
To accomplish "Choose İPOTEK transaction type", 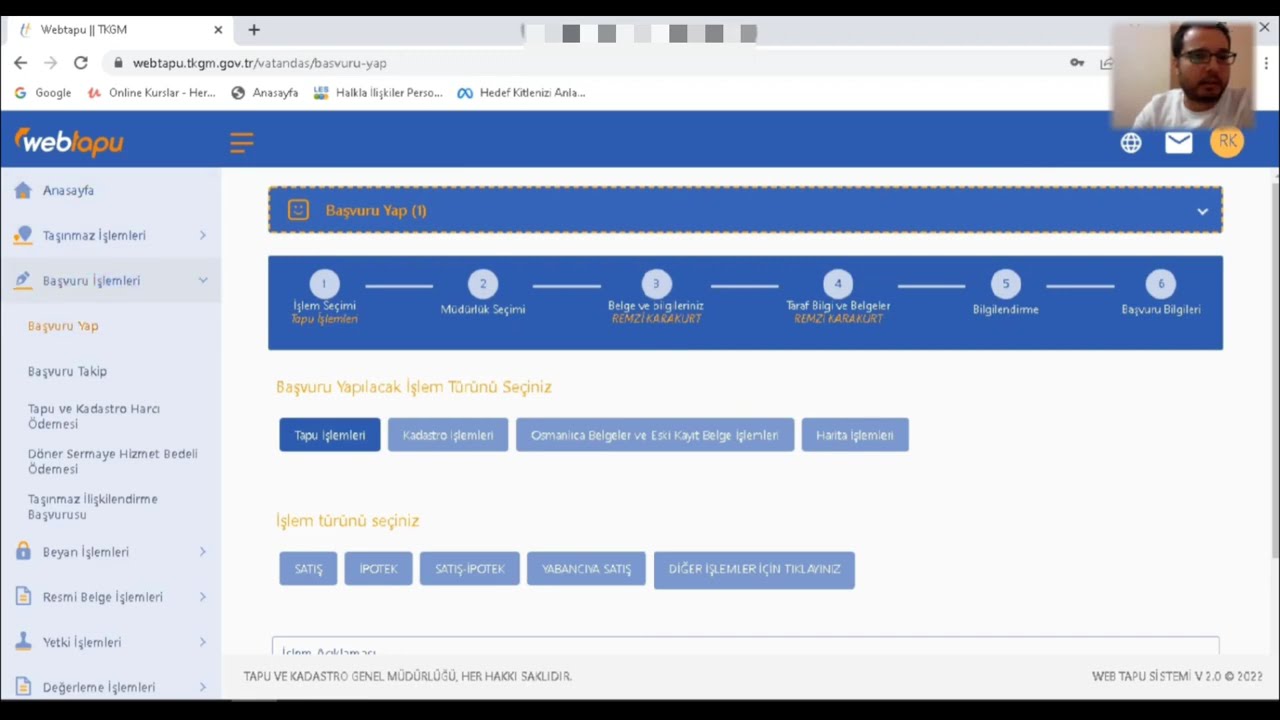I will pyautogui.click(x=378, y=569).
